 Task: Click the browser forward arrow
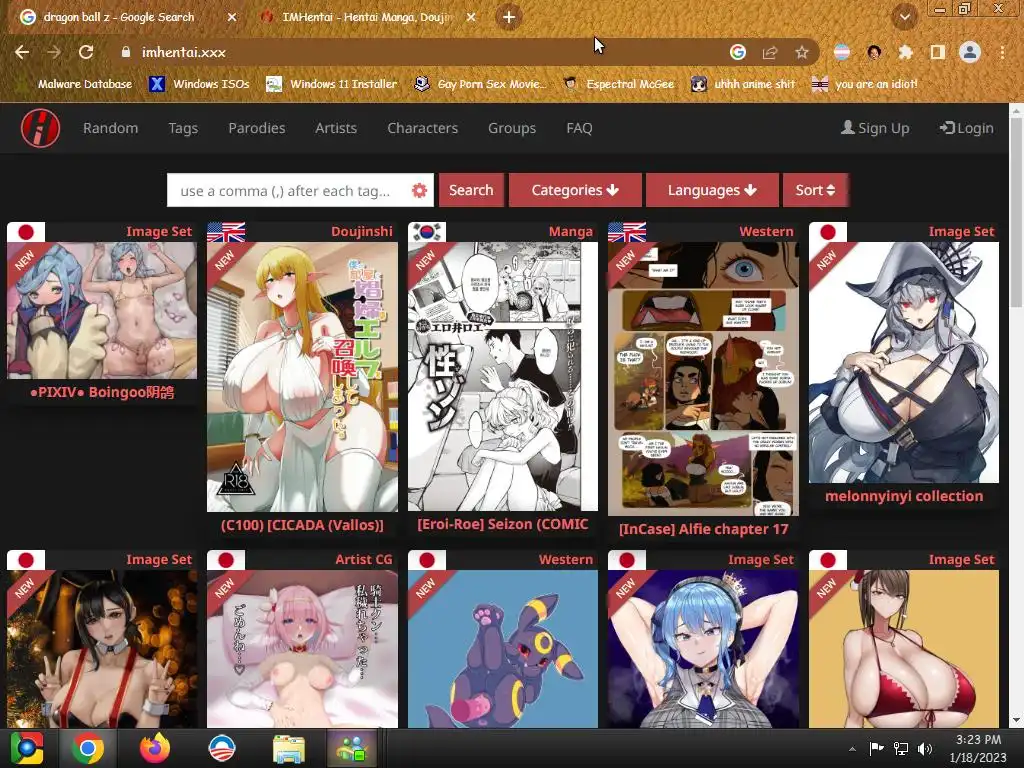point(54,52)
